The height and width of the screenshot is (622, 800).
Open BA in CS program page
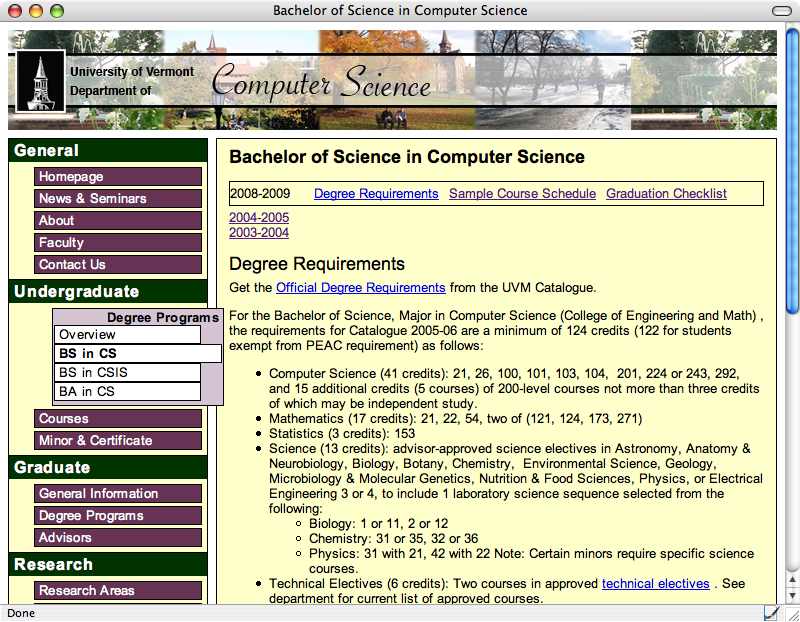[x=128, y=391]
